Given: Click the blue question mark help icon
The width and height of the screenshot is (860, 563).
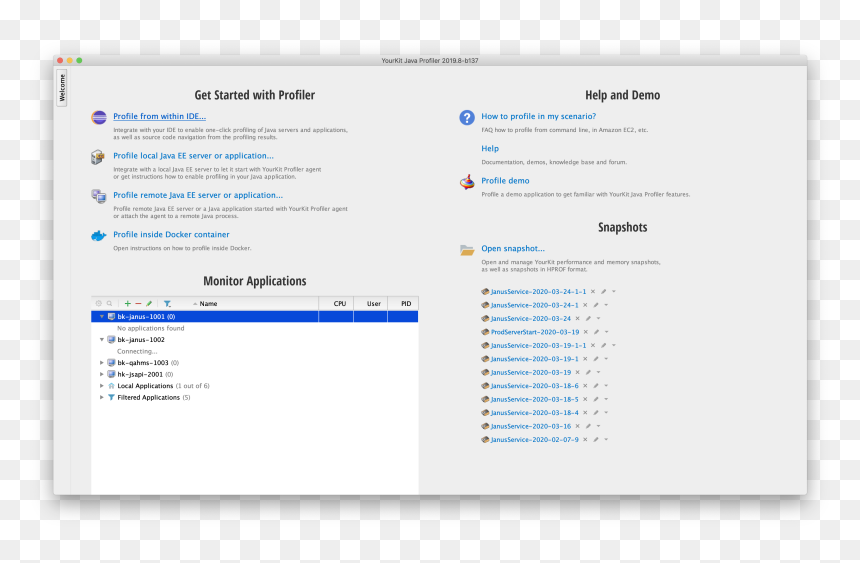Looking at the screenshot, I should click(467, 117).
